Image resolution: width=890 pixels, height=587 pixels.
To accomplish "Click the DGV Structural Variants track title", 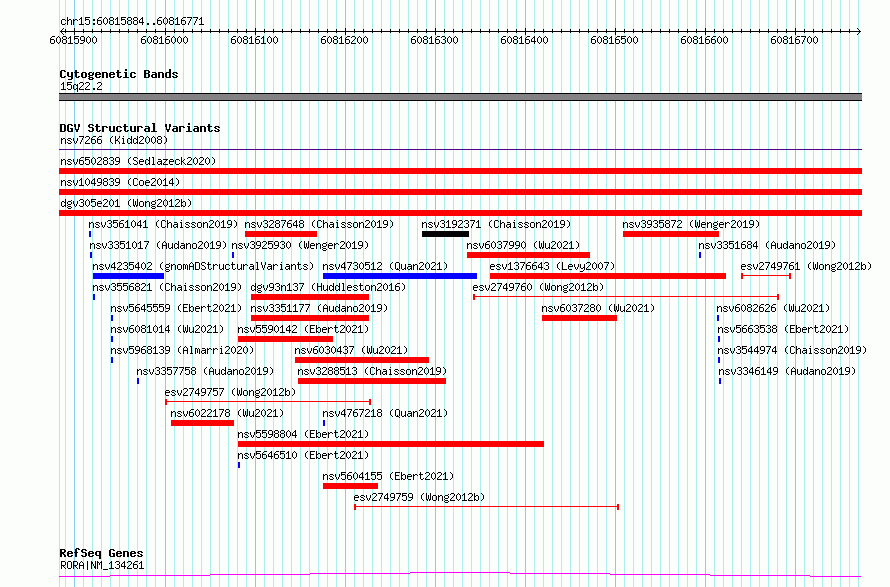I will [140, 128].
